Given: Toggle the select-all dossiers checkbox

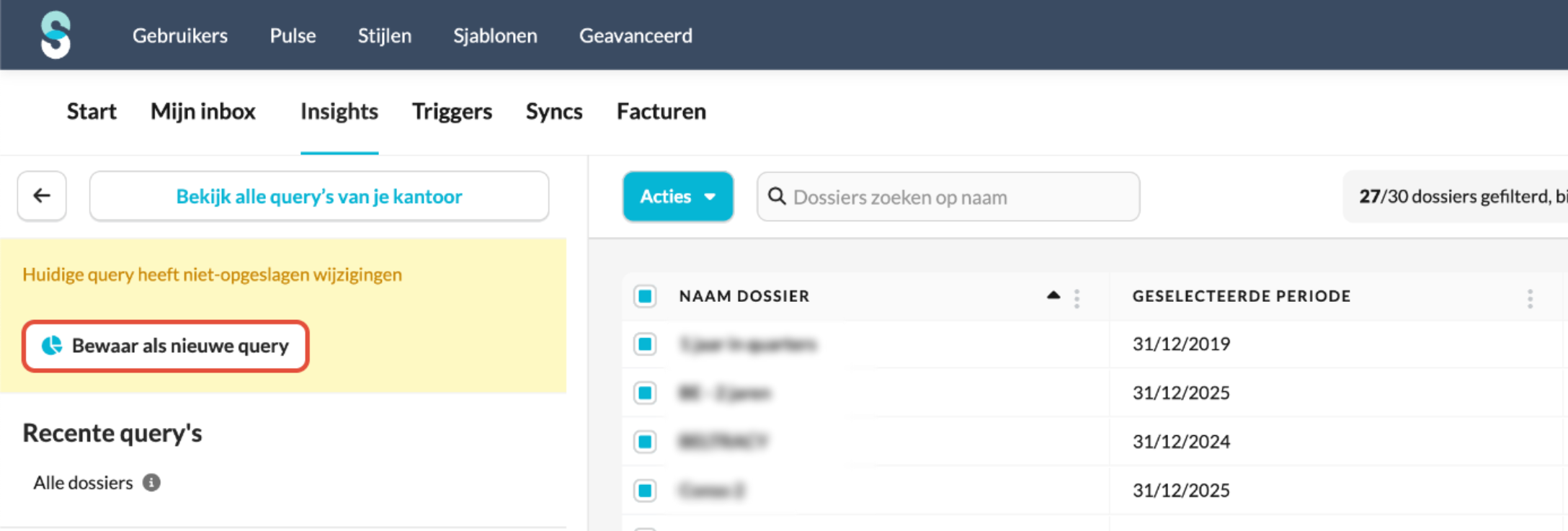Looking at the screenshot, I should tap(645, 296).
